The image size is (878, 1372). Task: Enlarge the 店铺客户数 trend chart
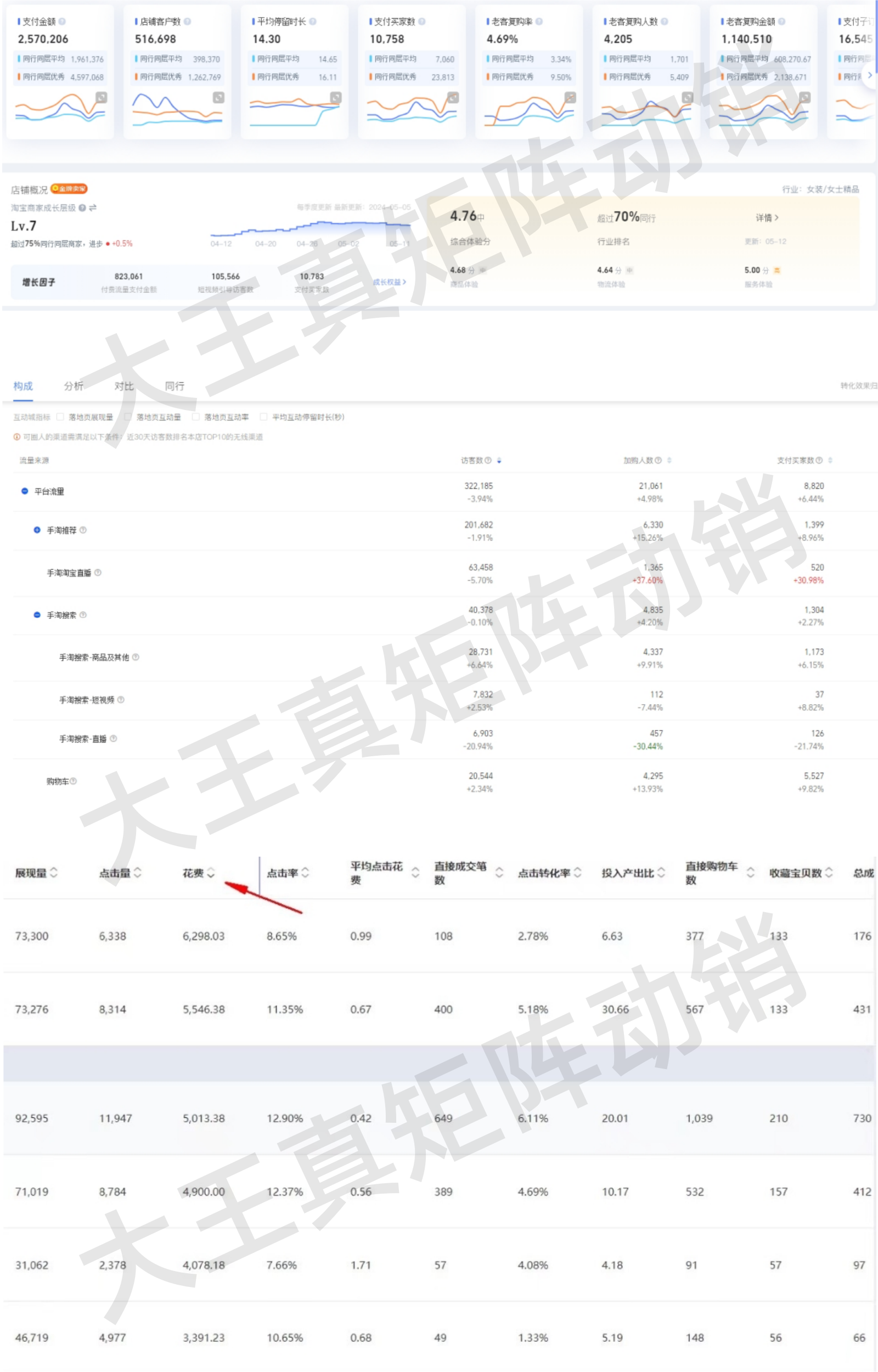coord(218,98)
